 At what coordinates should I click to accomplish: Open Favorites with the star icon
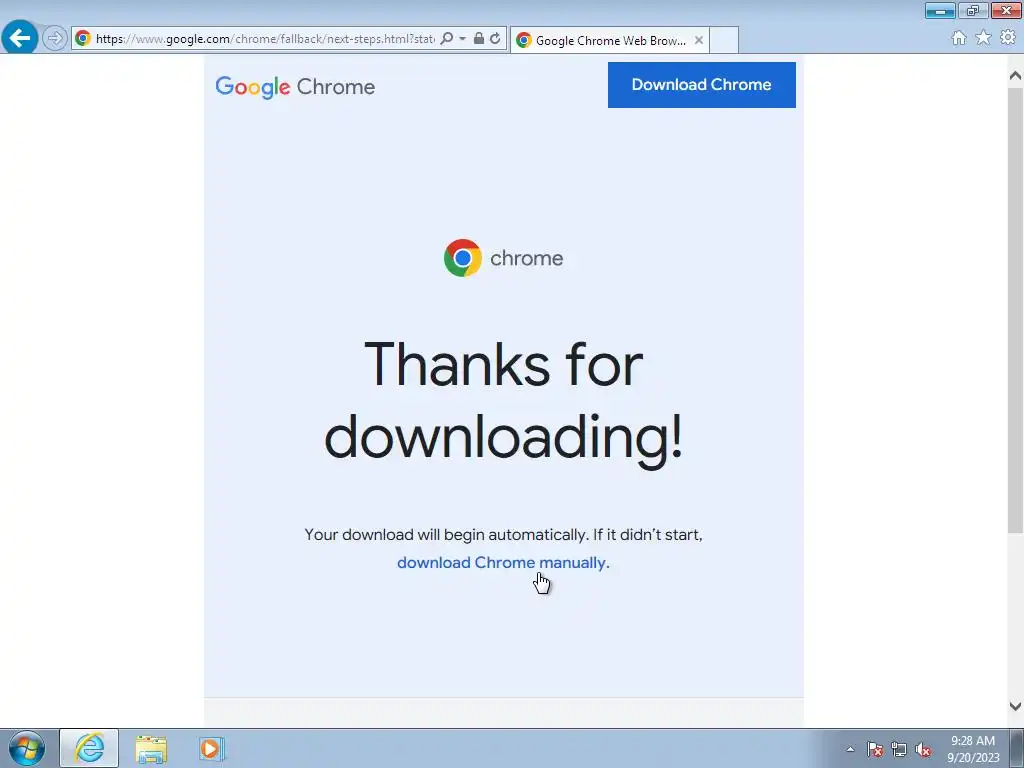pos(983,38)
